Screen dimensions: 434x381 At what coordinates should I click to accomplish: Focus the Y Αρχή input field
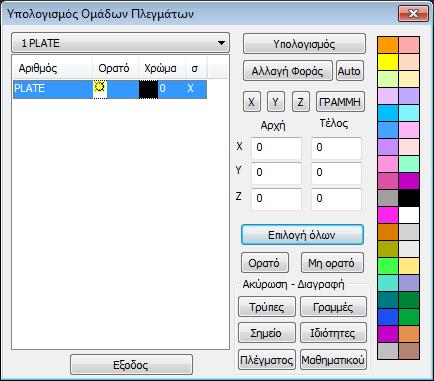point(276,173)
